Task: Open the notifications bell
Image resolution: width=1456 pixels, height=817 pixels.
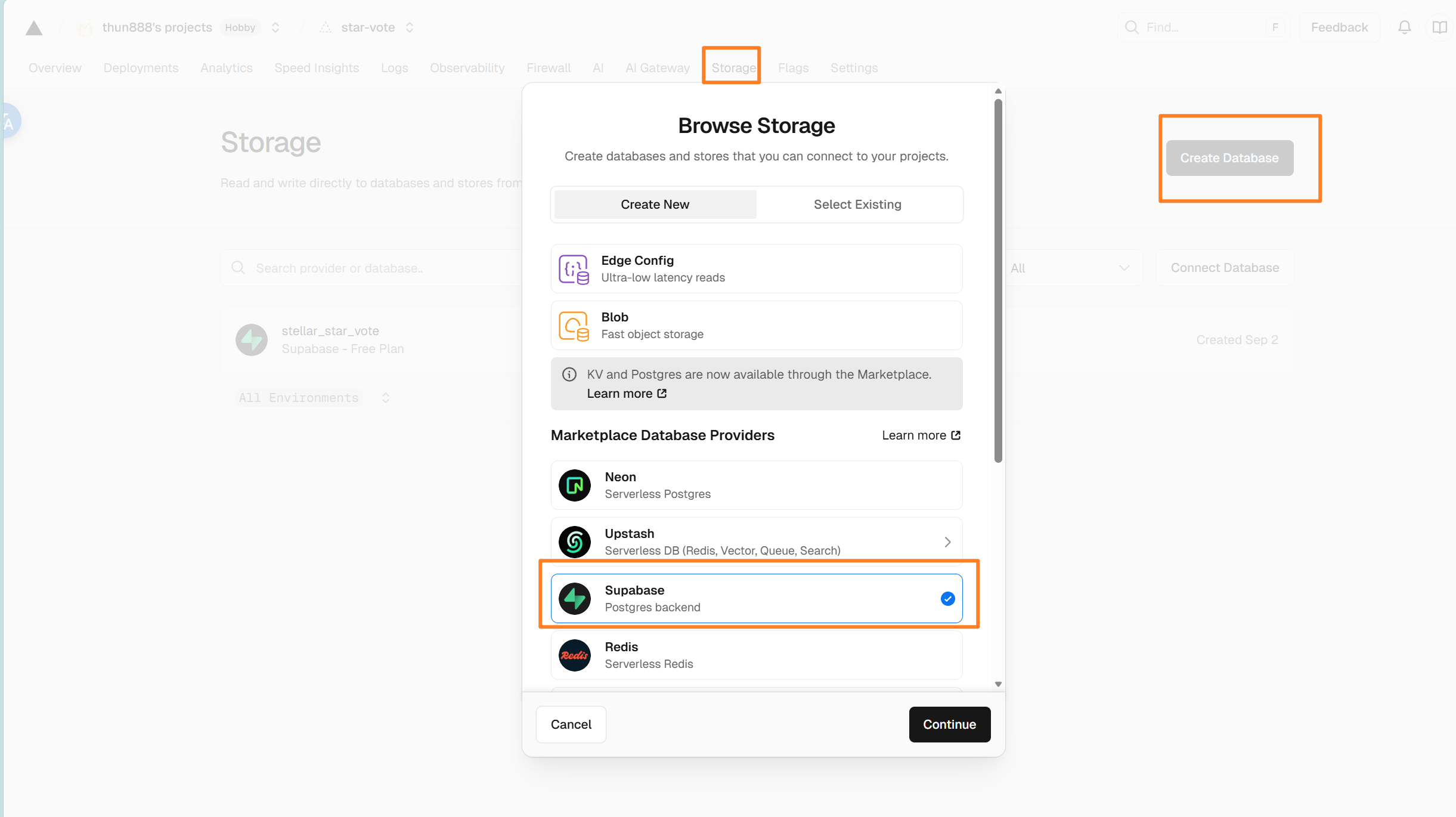Action: [x=1404, y=27]
